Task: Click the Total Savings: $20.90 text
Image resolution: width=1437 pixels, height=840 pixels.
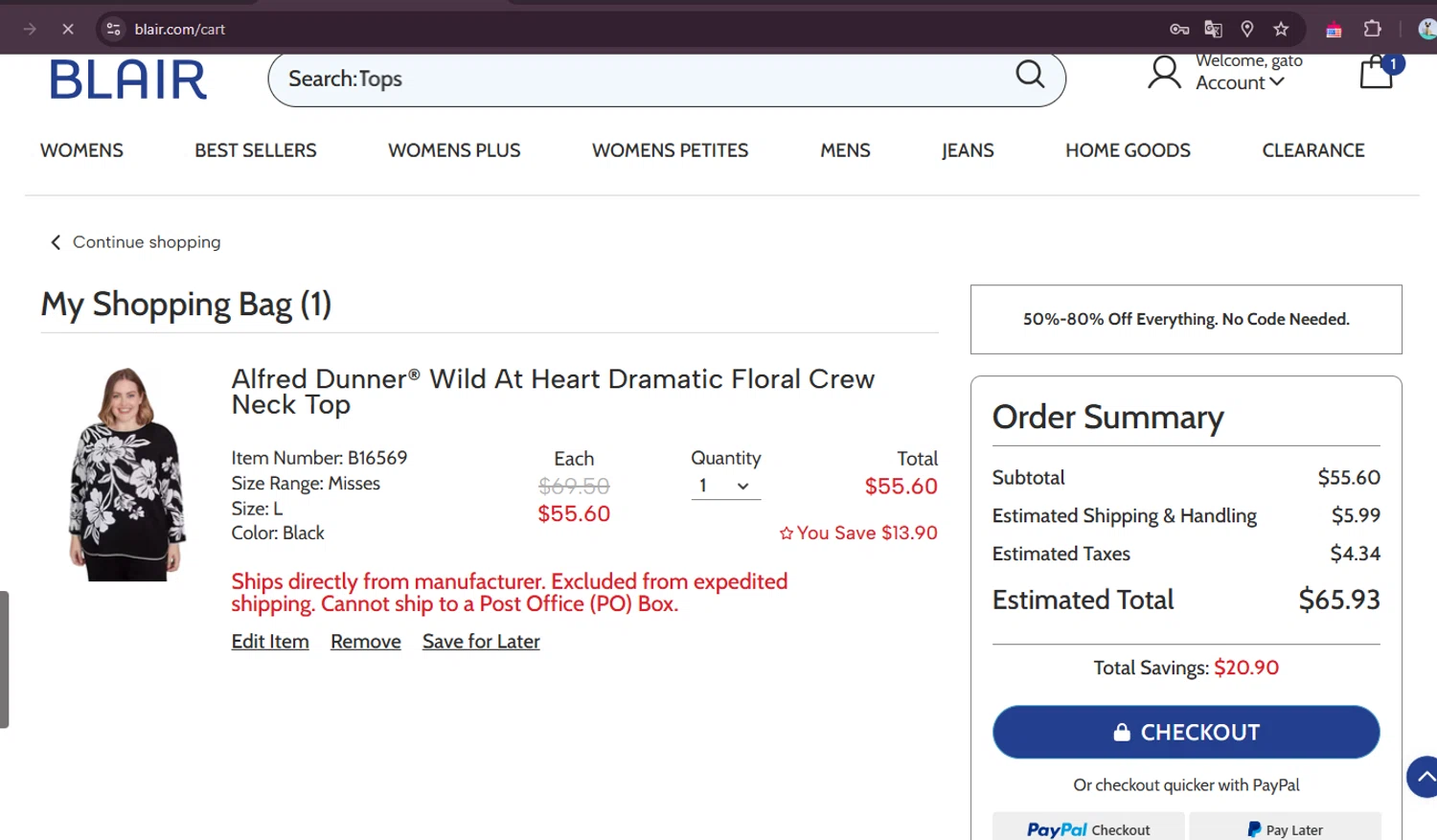Action: click(x=1186, y=668)
